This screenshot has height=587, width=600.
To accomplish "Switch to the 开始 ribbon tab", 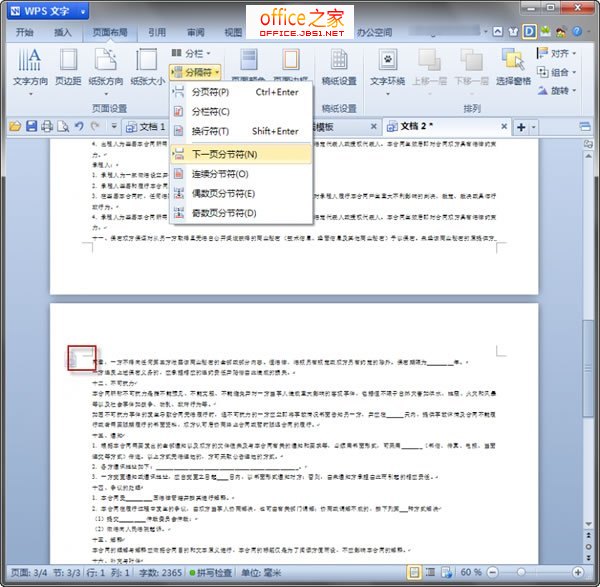I will click(x=24, y=33).
